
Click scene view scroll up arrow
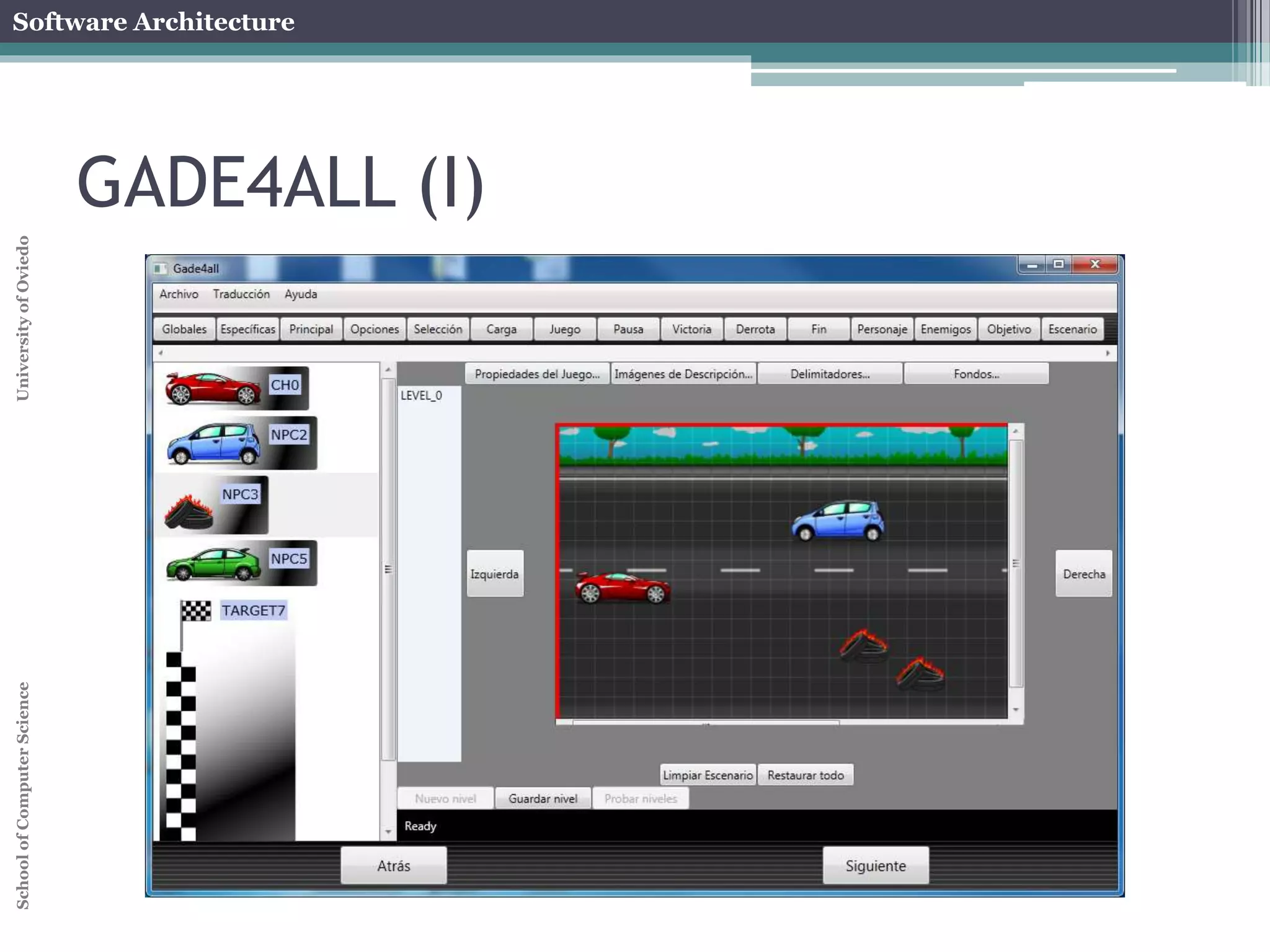(x=1016, y=431)
